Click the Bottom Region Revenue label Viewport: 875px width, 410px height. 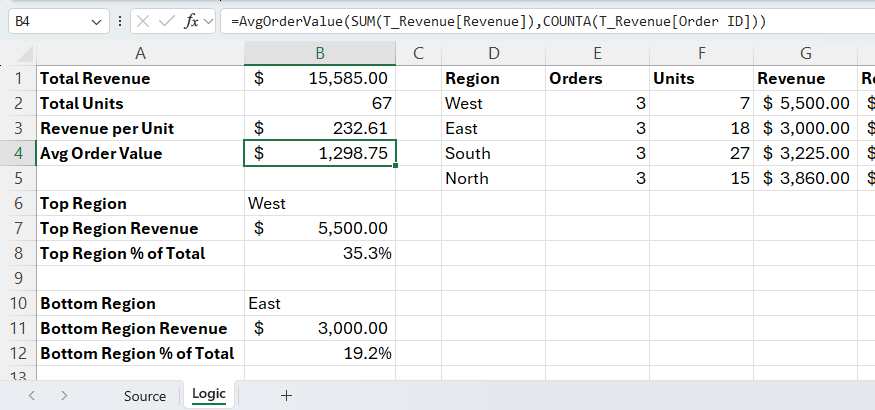(x=140, y=328)
